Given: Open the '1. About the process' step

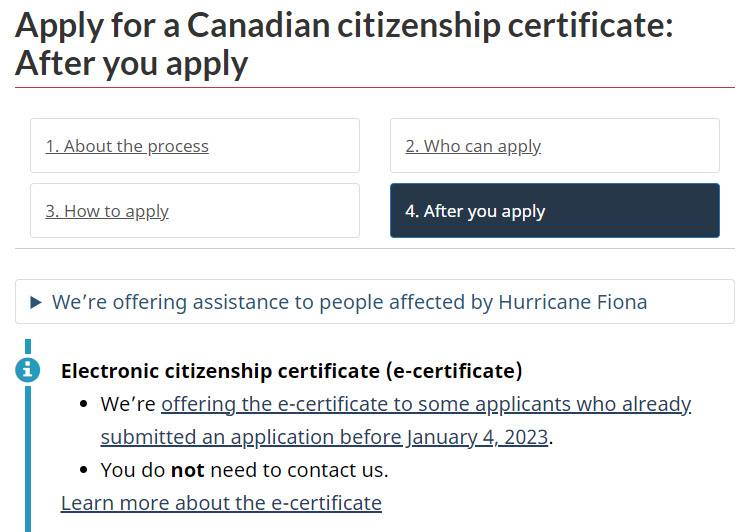Looking at the screenshot, I should click(x=127, y=146).
